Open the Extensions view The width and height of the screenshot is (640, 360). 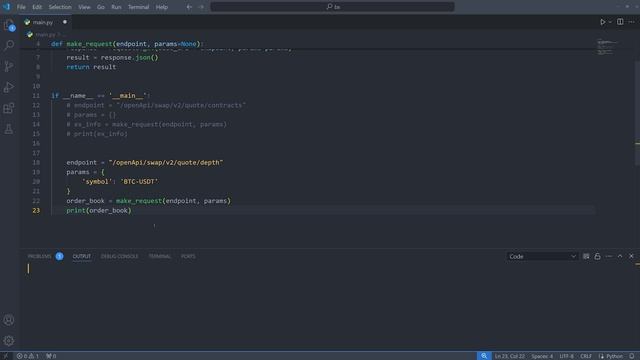coord(9,108)
